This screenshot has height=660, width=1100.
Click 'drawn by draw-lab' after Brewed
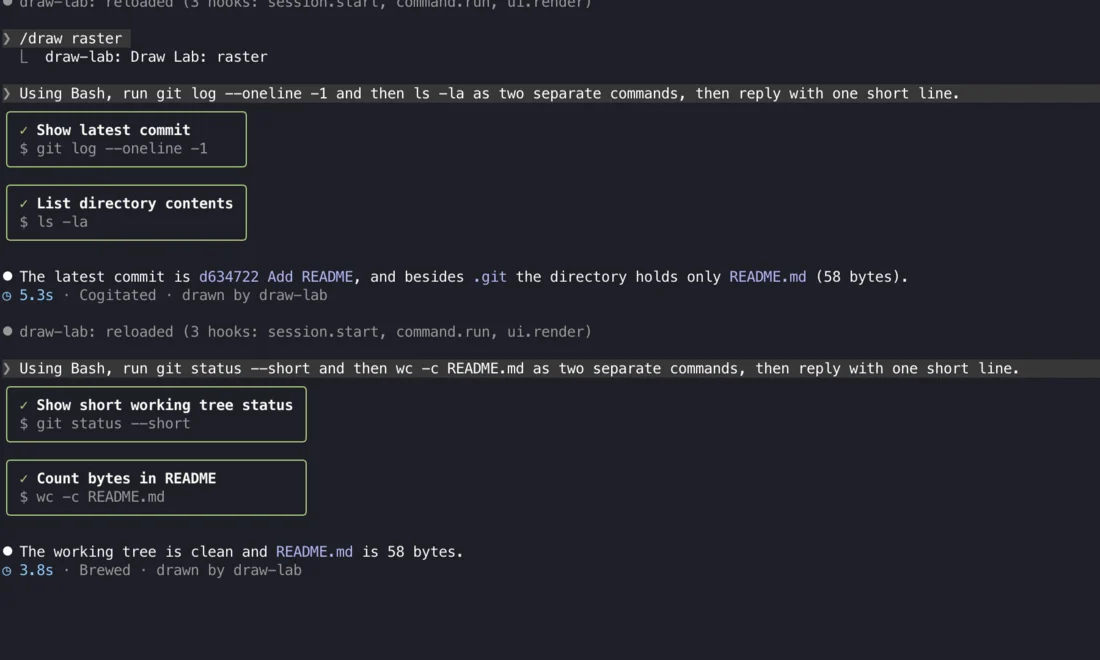point(229,570)
